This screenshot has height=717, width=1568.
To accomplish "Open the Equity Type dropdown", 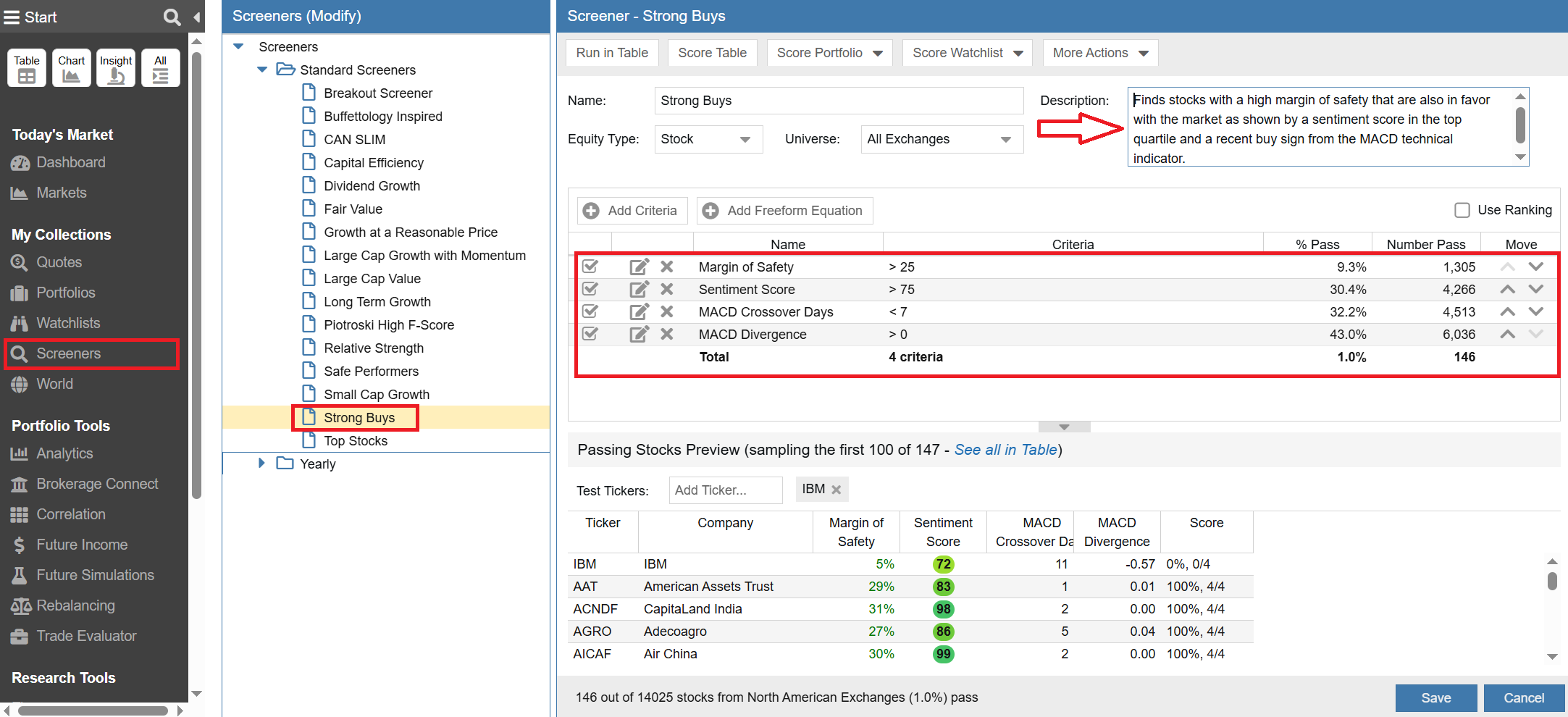I will (708, 139).
